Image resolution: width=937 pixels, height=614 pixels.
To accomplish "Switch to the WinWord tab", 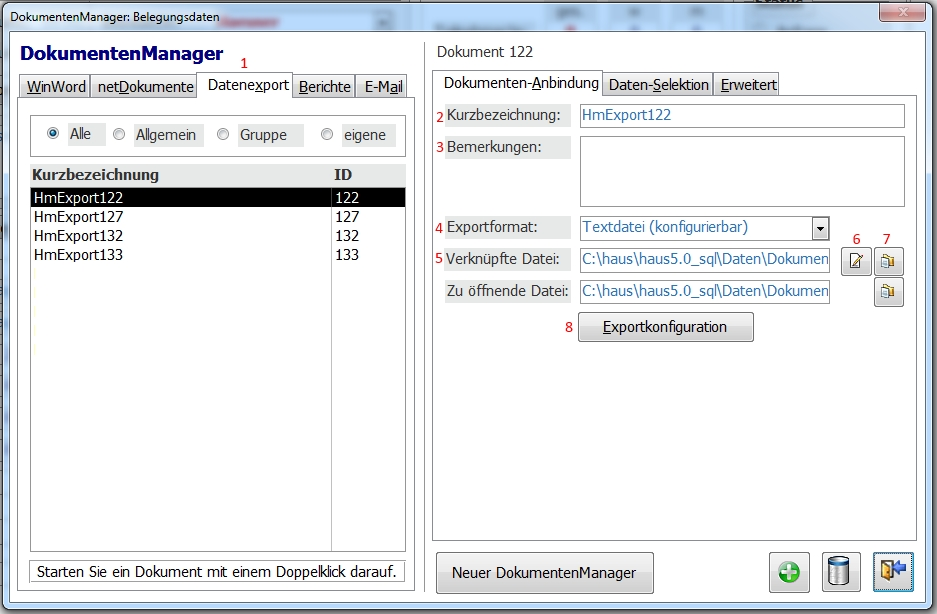I will pos(56,87).
